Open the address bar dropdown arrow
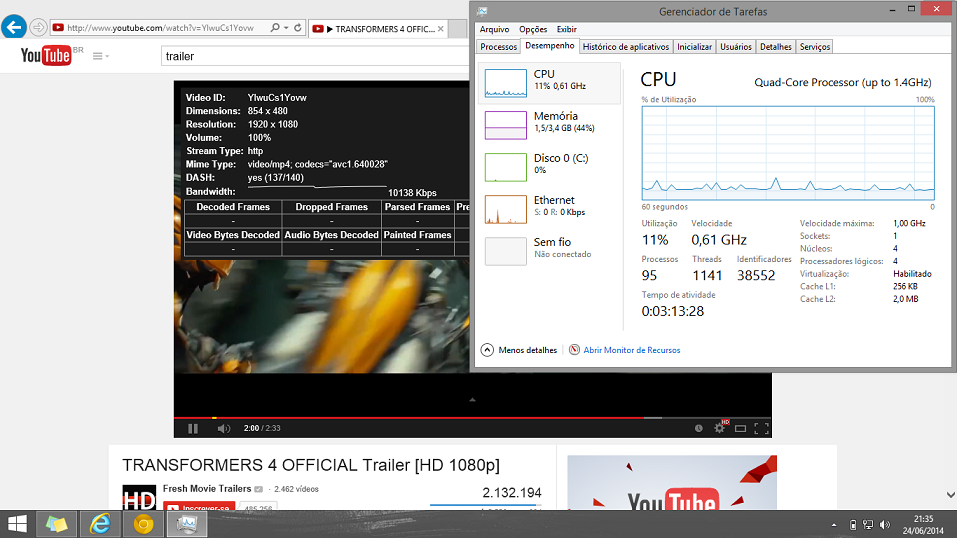The height and width of the screenshot is (538, 957). click(286, 28)
